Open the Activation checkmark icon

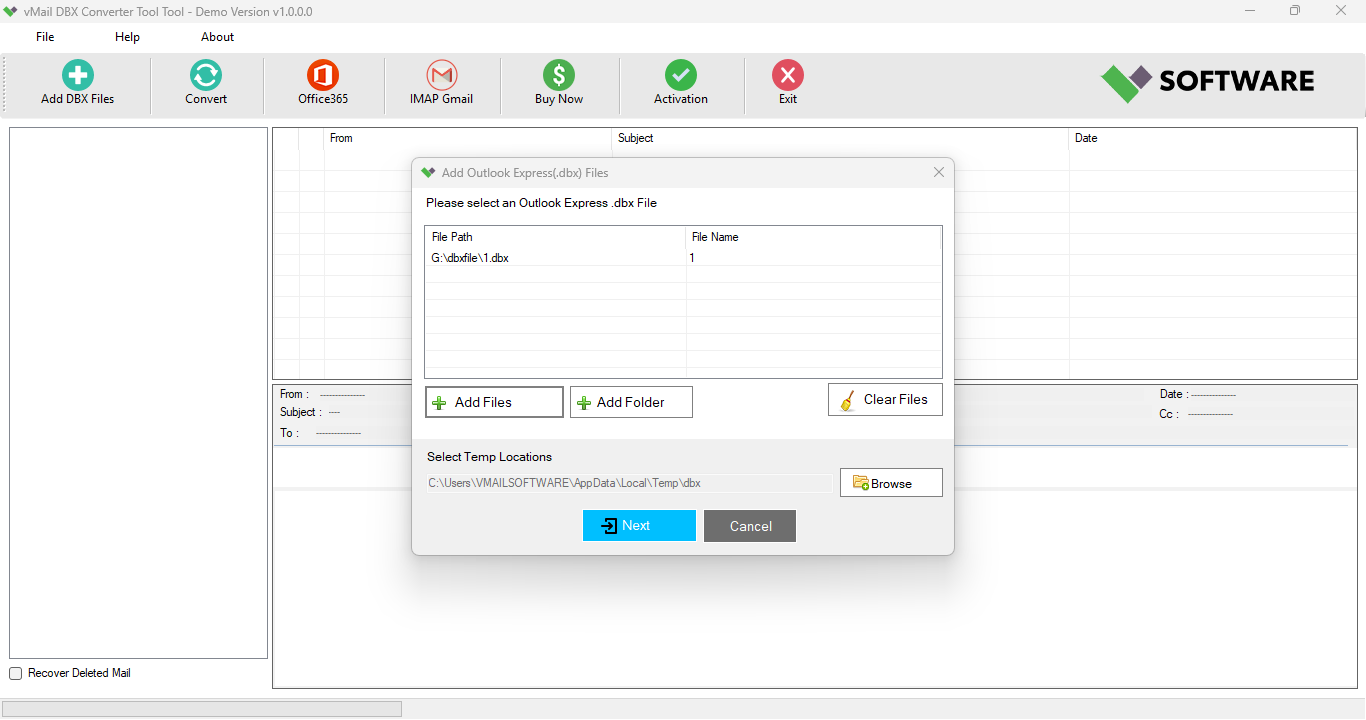(x=680, y=77)
